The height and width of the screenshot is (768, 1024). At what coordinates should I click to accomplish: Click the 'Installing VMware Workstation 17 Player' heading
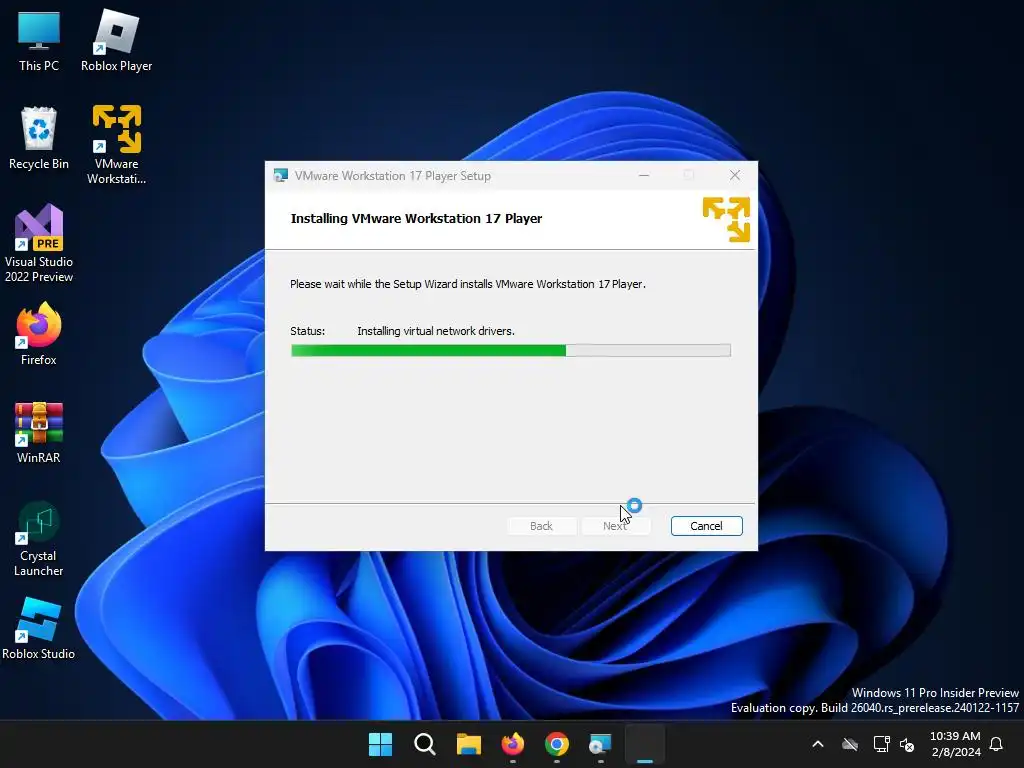(416, 218)
